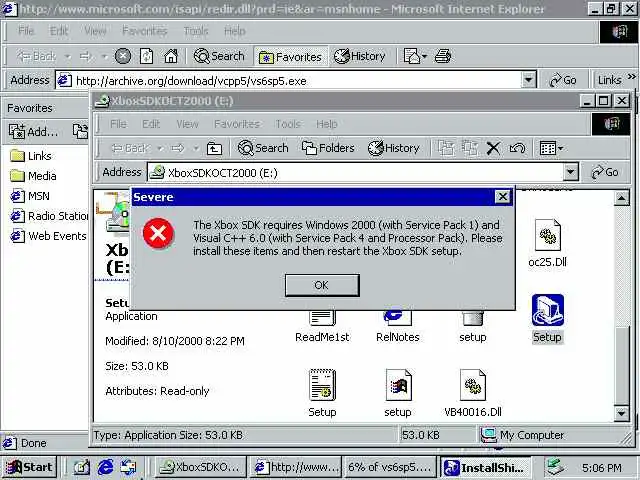Viewport: 640px width, 480px height.
Task: Open the View menu in Internet Explorer
Action: (95, 31)
